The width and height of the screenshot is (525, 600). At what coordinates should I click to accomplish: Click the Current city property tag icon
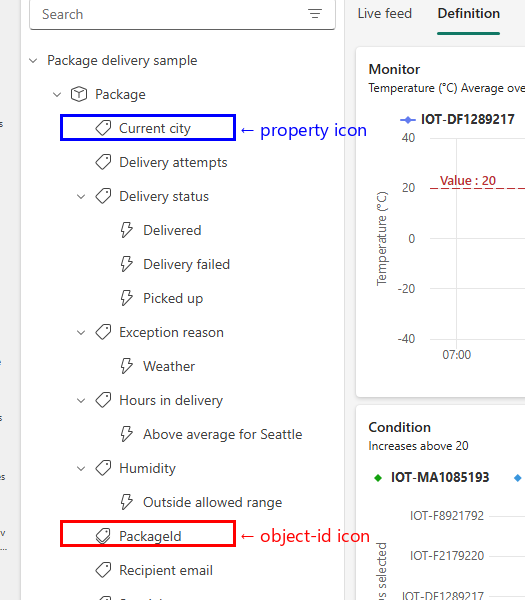(x=103, y=128)
